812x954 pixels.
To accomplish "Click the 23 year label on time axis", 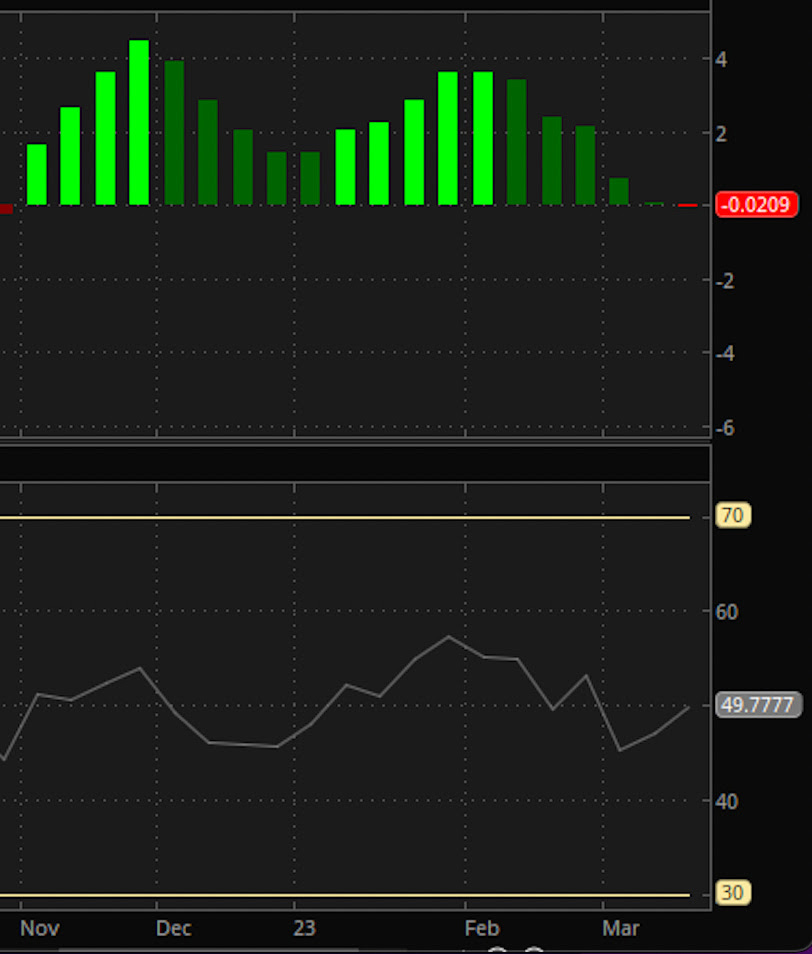I will 305,928.
